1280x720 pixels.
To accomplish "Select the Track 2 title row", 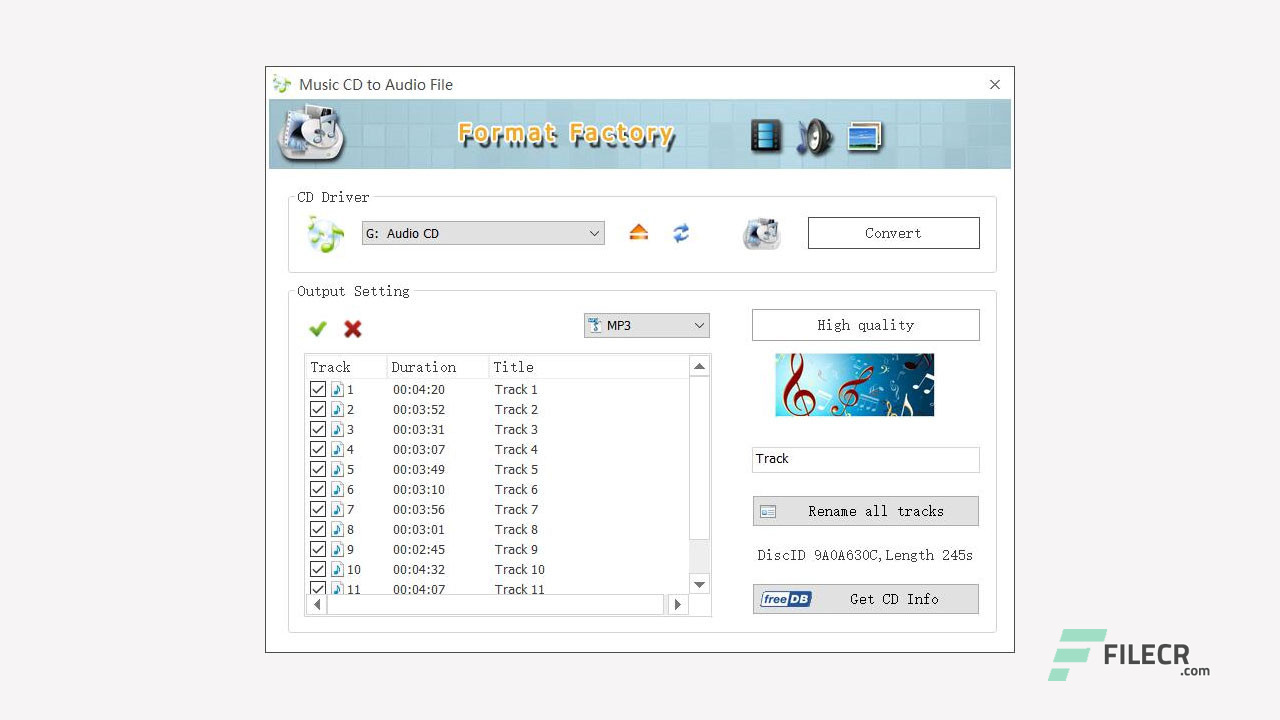I will click(516, 410).
